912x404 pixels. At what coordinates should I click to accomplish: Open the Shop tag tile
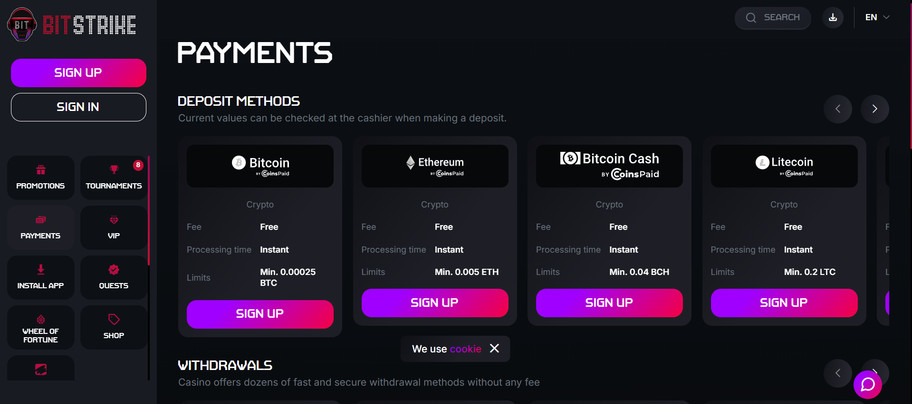[113, 327]
